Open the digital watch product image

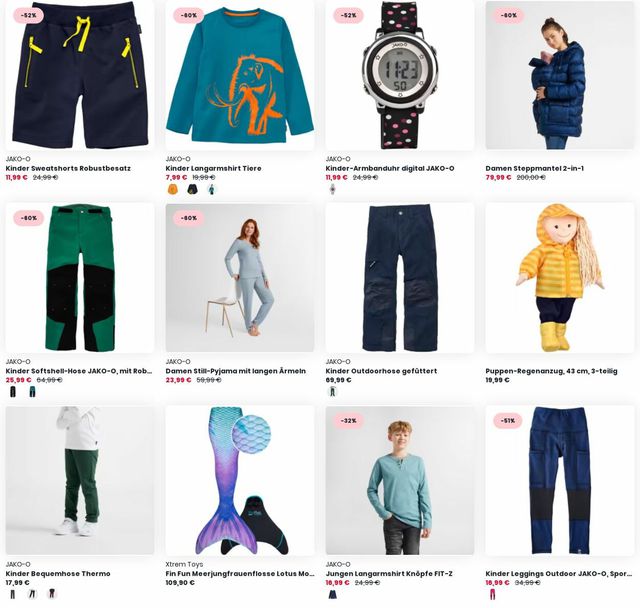coord(400,75)
